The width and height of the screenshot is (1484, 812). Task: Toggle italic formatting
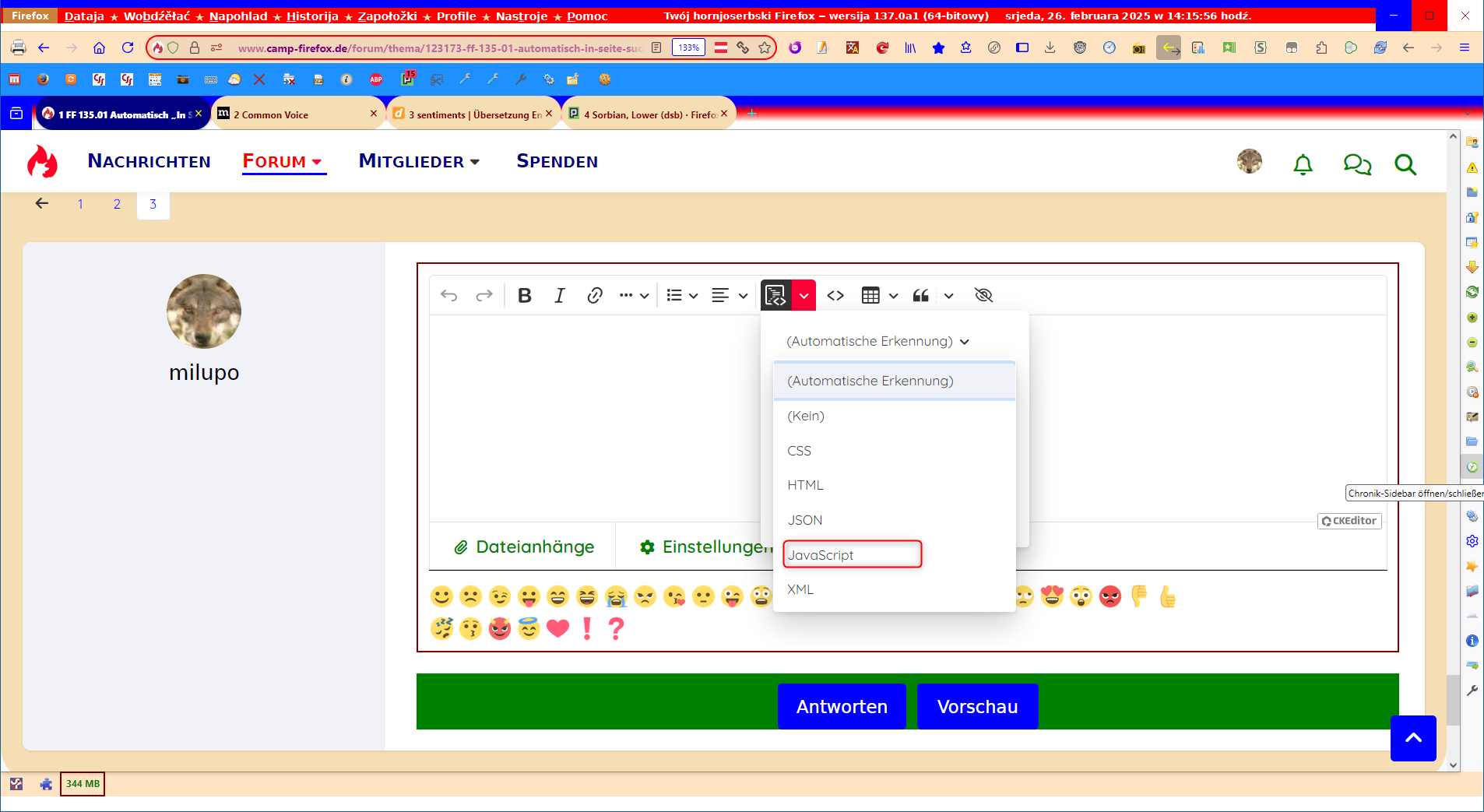[560, 295]
